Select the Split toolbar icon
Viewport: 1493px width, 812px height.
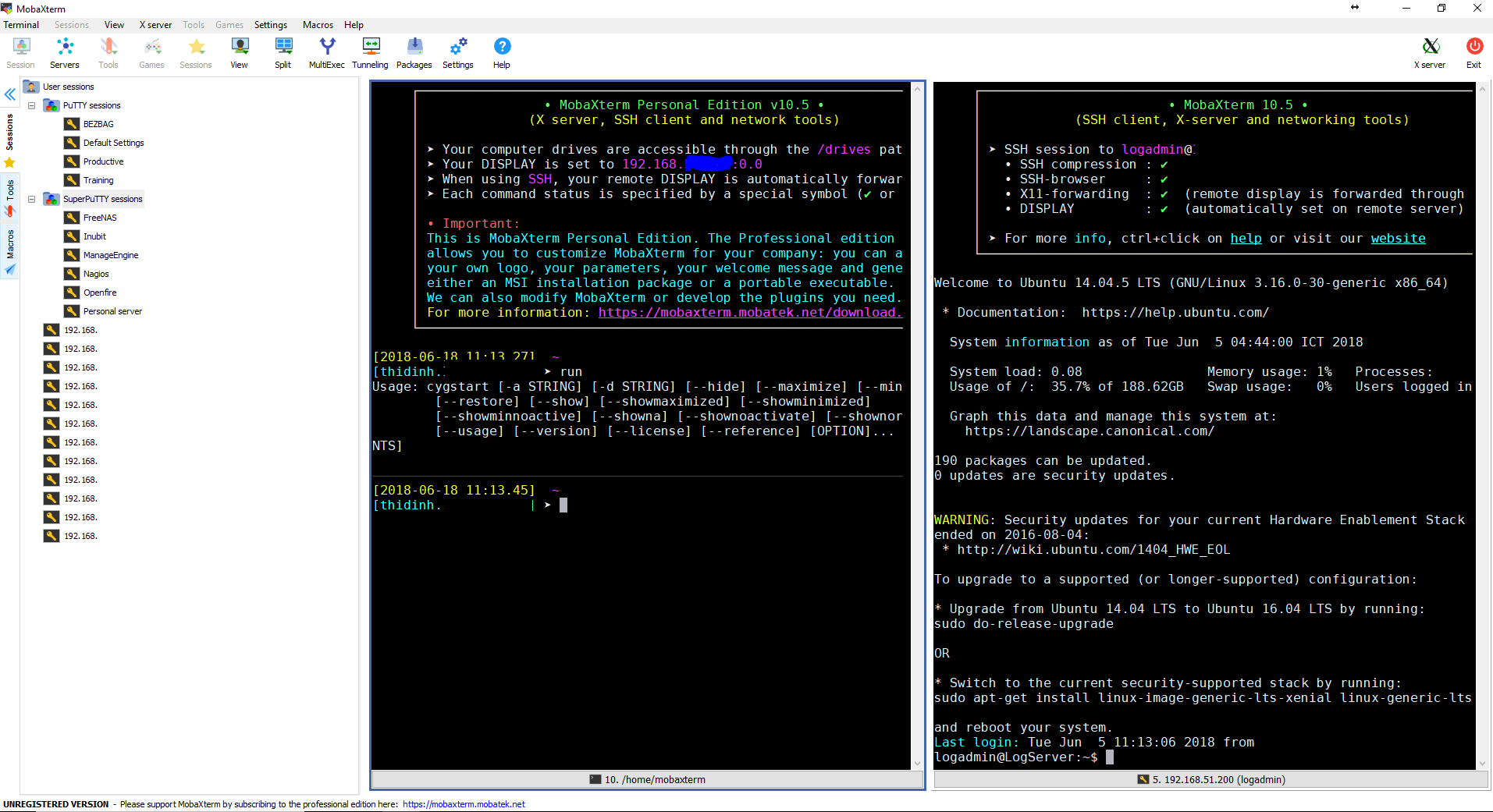pyautogui.click(x=283, y=53)
